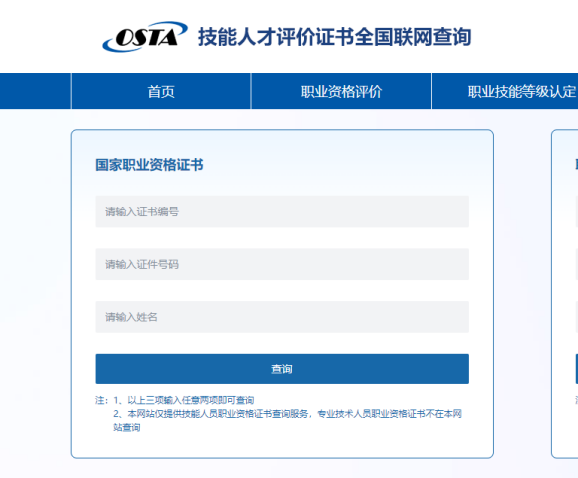Select the 职业技能等级认定 tab

click(x=505, y=91)
